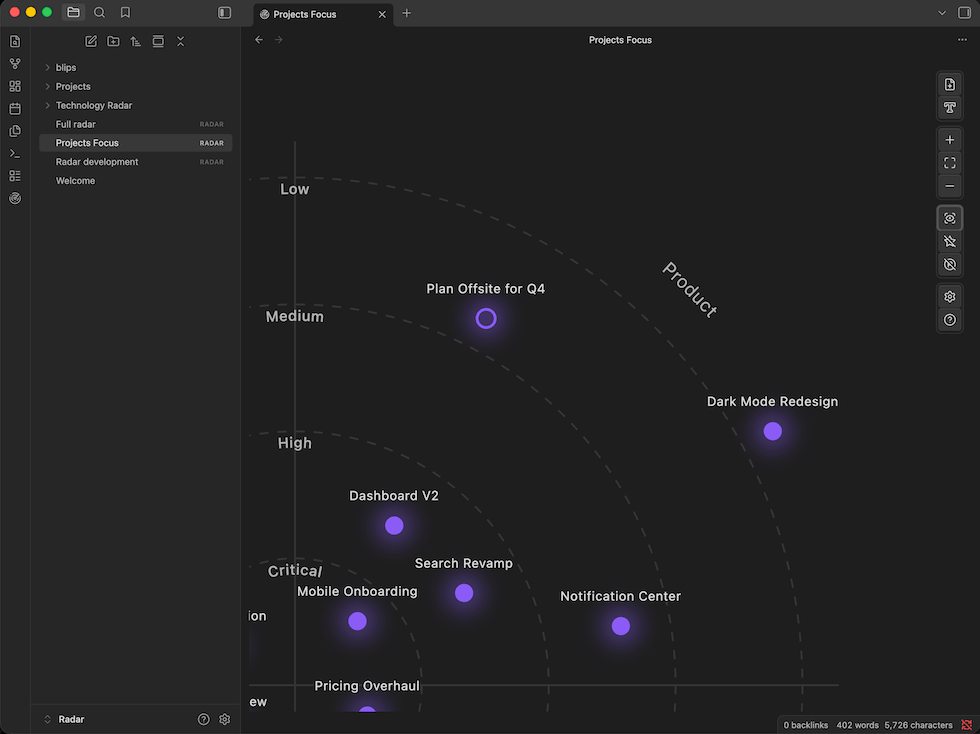980x734 pixels.
Task: Zoom in on the radar
Action: [949, 140]
